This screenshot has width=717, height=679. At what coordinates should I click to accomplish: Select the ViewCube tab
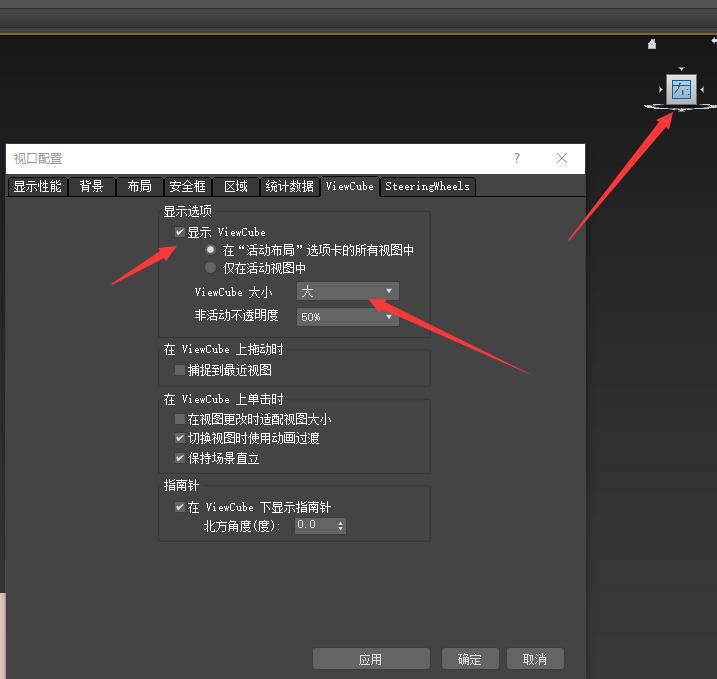(x=350, y=187)
